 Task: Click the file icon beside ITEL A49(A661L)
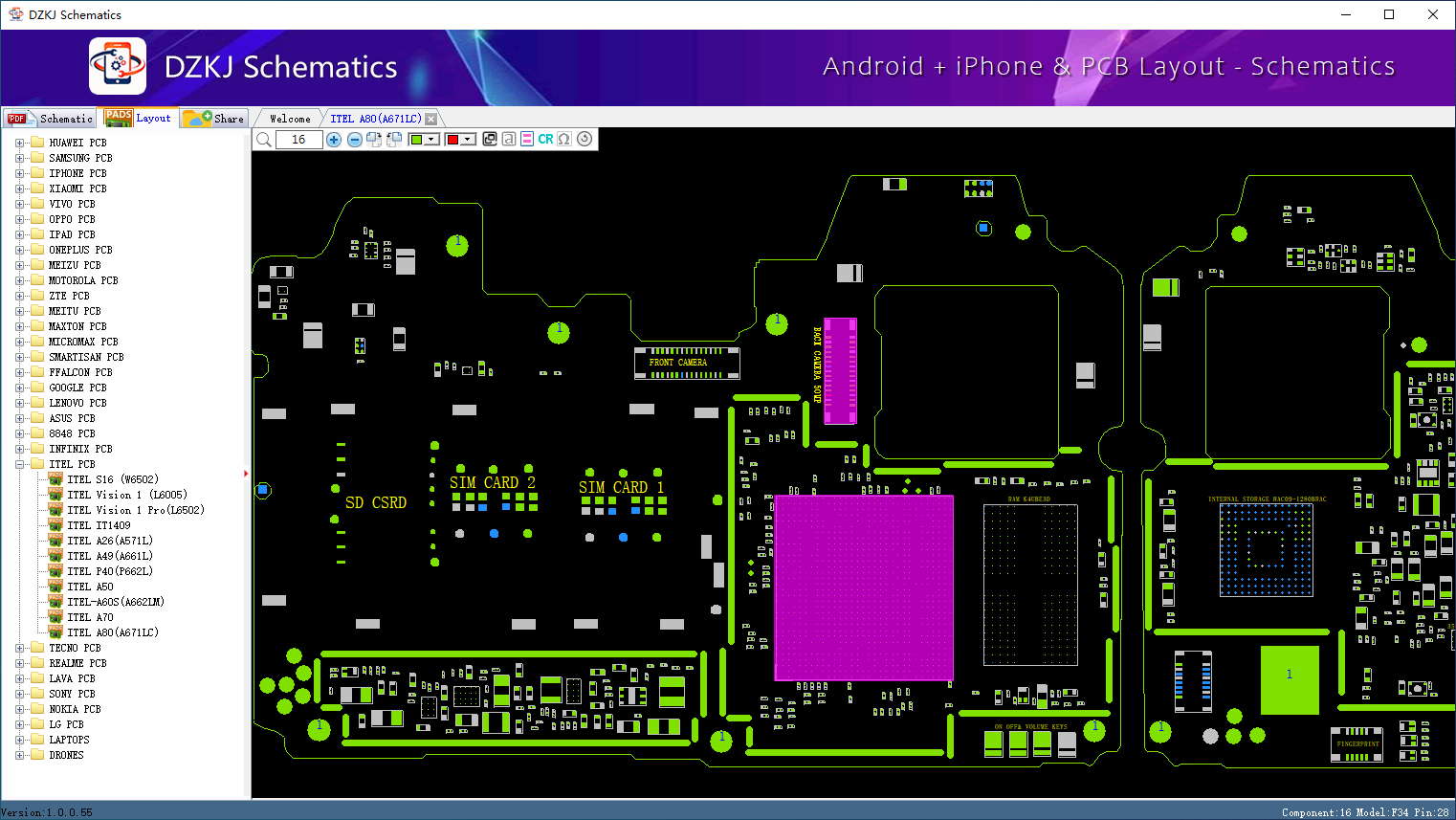pos(55,556)
